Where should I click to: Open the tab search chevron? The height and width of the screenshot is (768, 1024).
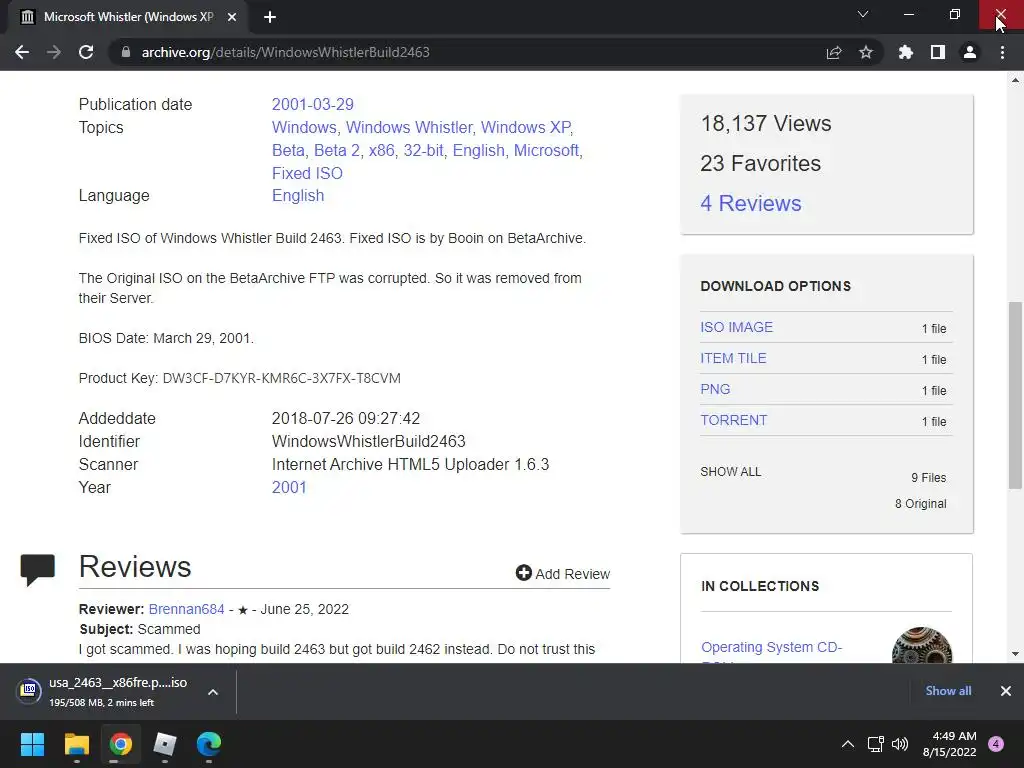(863, 14)
